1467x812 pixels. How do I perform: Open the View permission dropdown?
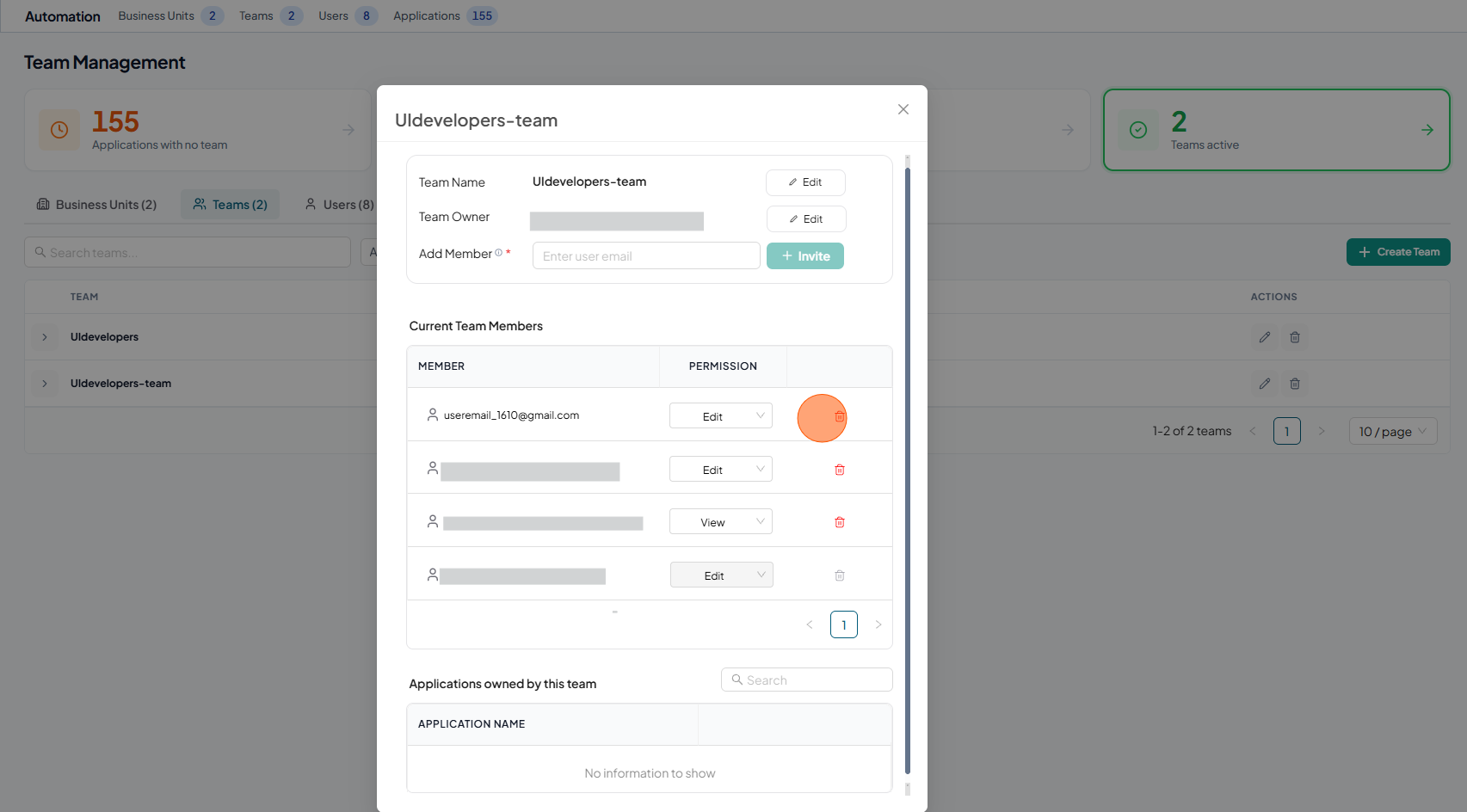[721, 521]
